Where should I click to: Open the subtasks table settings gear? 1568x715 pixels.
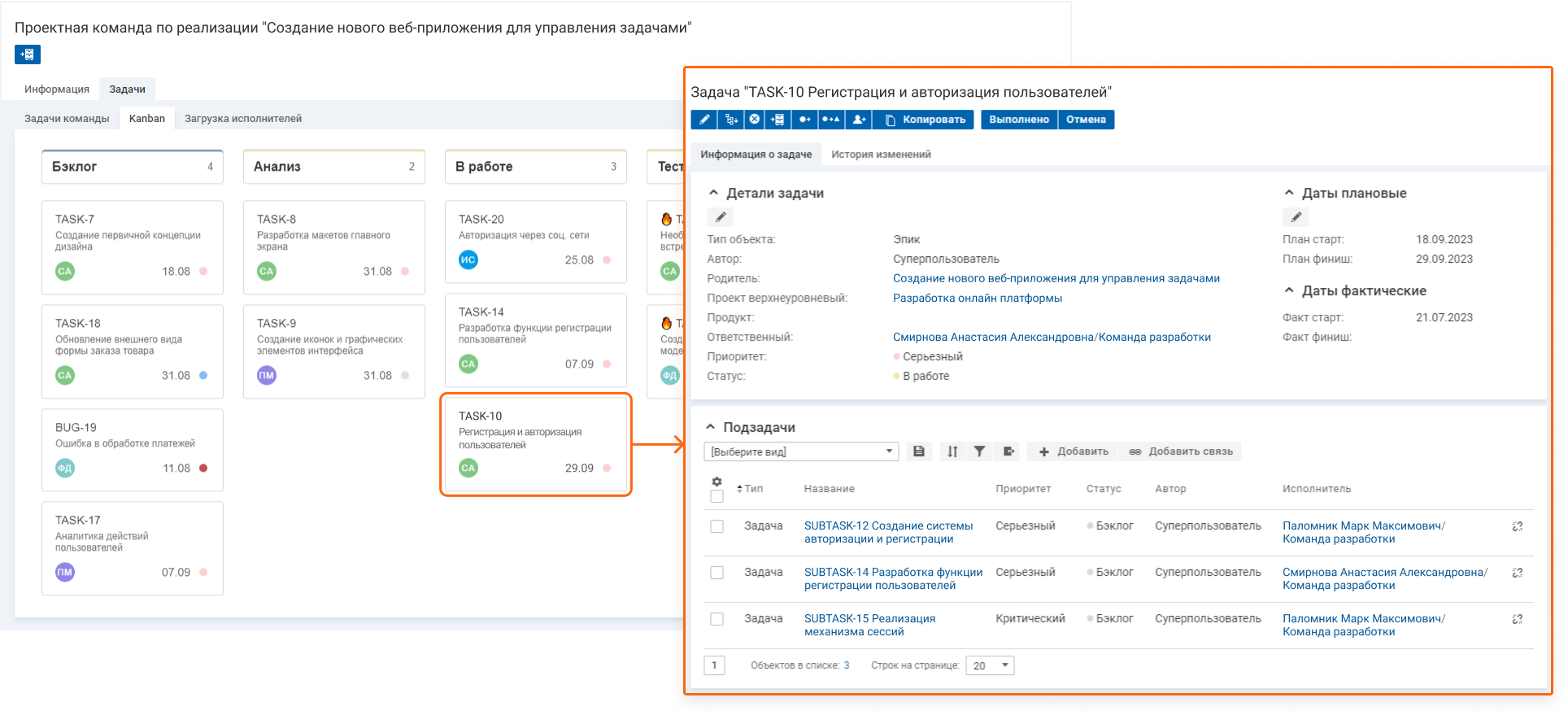[x=716, y=482]
